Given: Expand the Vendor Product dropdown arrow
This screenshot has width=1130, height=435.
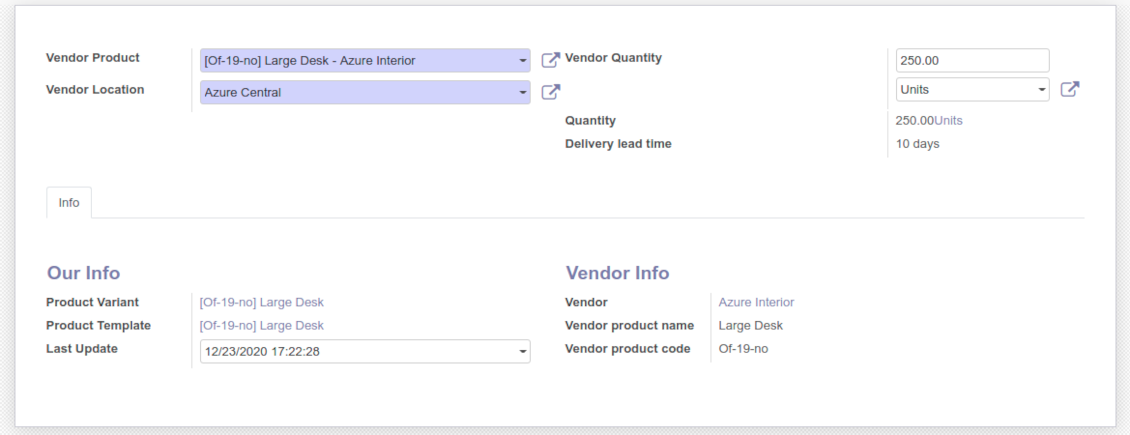Looking at the screenshot, I should (522, 61).
